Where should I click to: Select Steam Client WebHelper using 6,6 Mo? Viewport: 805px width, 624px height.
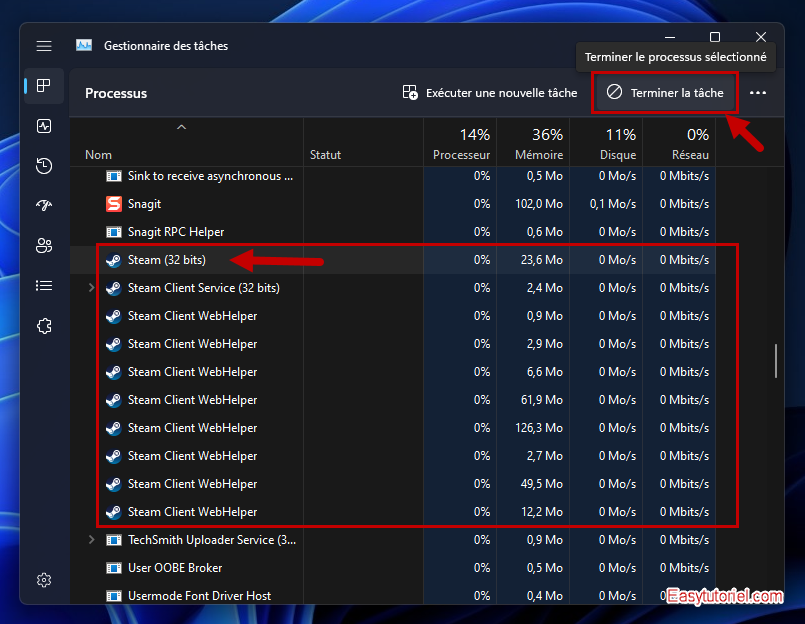point(393,372)
